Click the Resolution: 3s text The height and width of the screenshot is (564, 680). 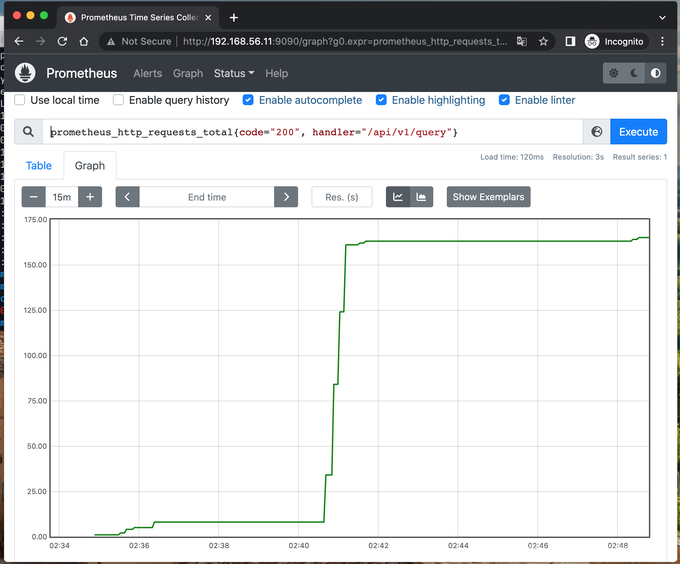[578, 157]
